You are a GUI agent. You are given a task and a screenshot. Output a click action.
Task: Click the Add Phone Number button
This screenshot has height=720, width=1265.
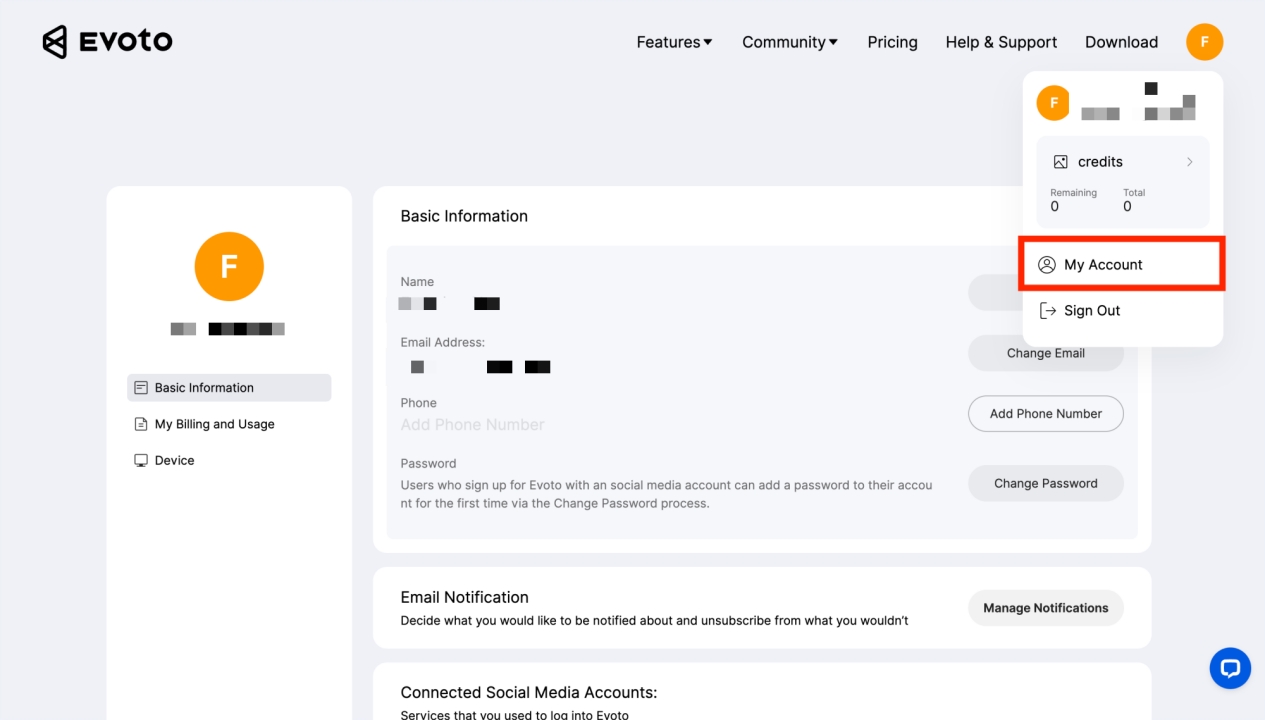[x=1045, y=414]
